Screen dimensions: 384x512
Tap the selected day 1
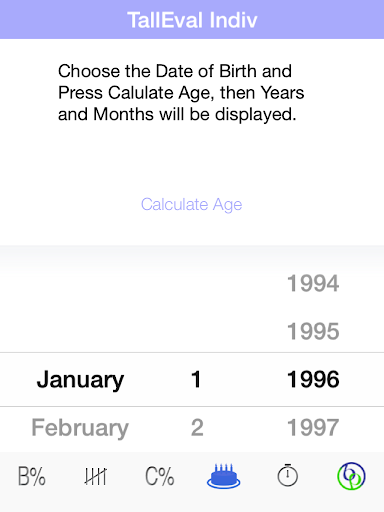point(196,379)
